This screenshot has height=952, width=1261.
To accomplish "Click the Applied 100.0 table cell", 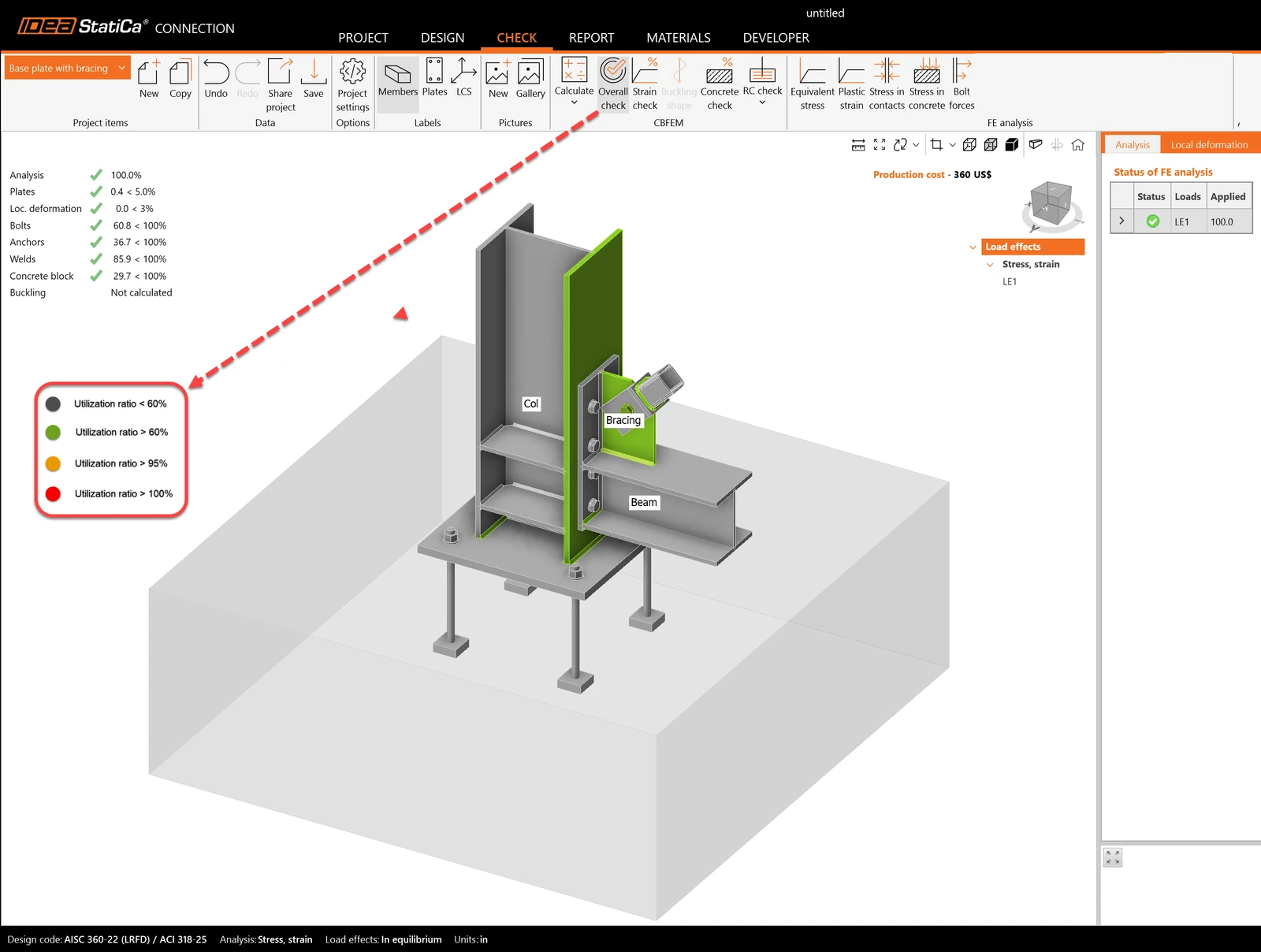I will 1229,221.
